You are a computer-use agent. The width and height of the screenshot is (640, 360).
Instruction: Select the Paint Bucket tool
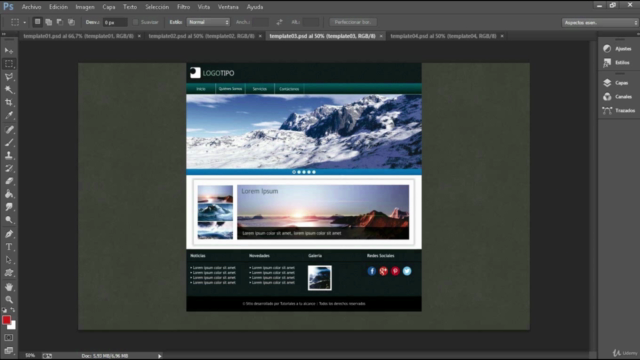tap(9, 194)
